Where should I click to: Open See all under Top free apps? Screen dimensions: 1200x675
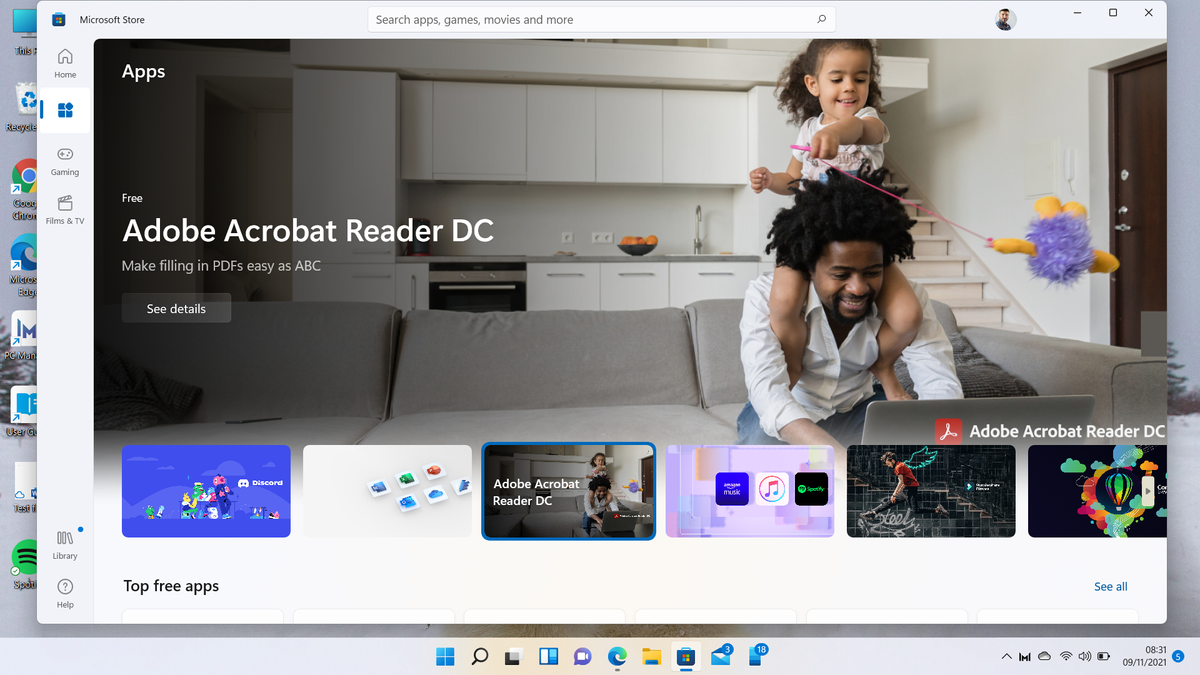pyautogui.click(x=1110, y=586)
